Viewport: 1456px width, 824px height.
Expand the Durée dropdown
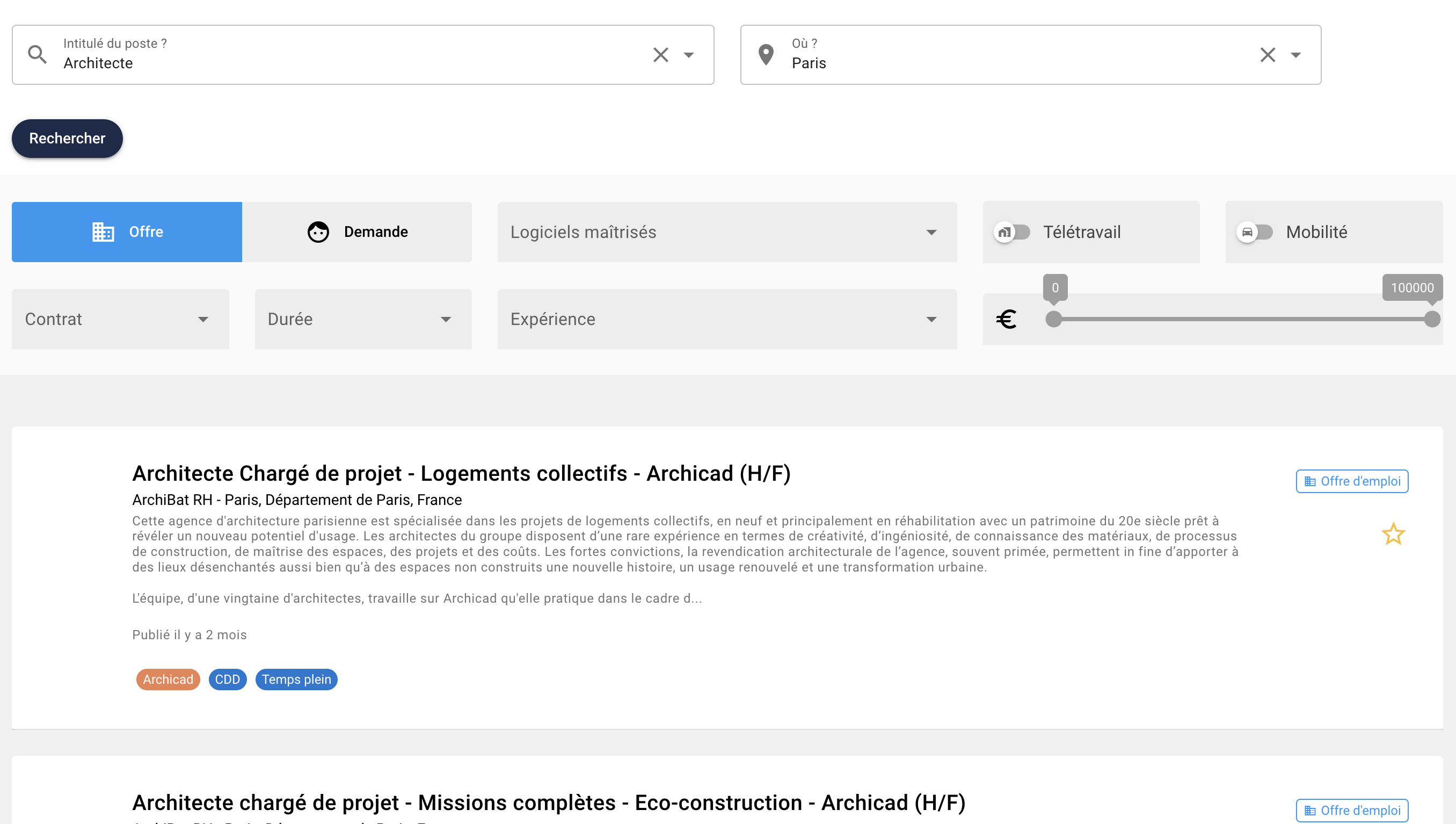pyautogui.click(x=363, y=319)
